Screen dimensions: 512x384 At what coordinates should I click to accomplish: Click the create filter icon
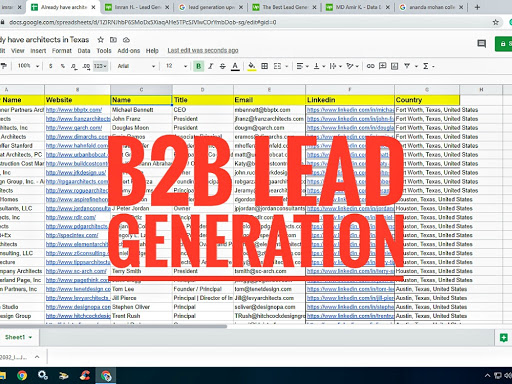coord(407,66)
